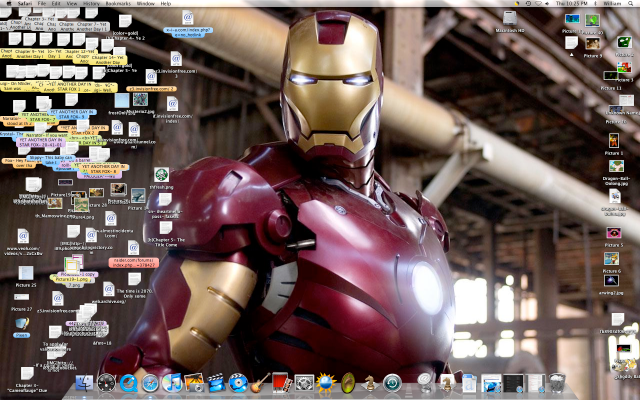This screenshot has width=640, height=400.
Task: Launch Safari compass icon in dock
Action: (x=150, y=383)
